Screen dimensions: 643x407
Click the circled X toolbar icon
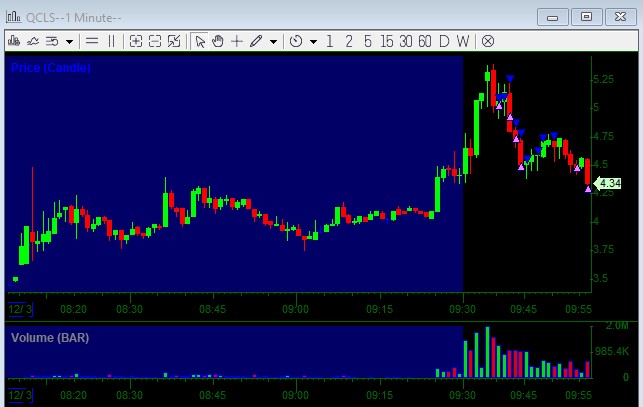point(488,41)
